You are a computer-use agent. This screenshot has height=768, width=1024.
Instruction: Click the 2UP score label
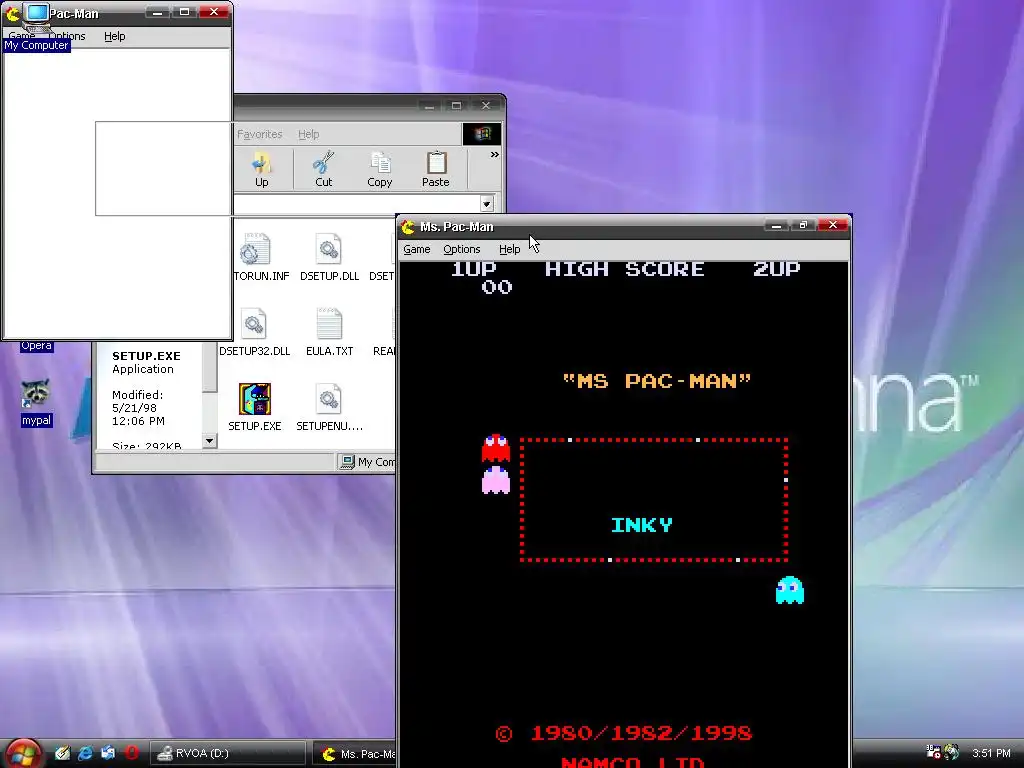pyautogui.click(x=776, y=268)
